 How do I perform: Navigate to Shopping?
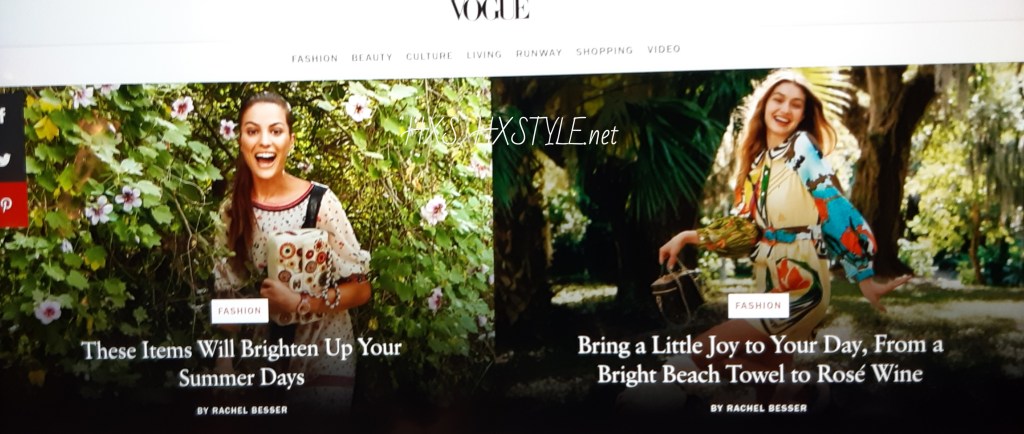tap(604, 51)
